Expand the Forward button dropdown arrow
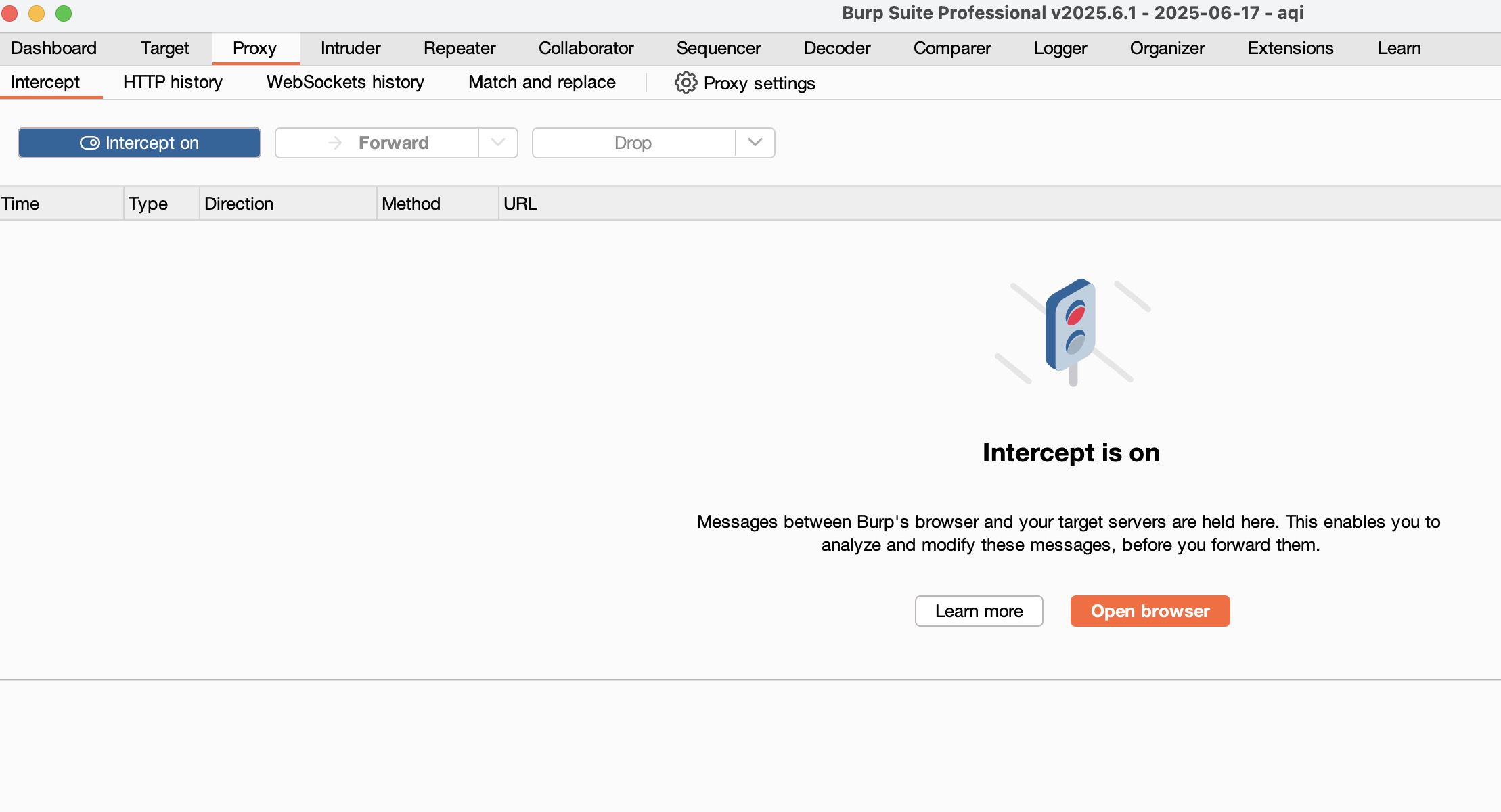 (498, 143)
